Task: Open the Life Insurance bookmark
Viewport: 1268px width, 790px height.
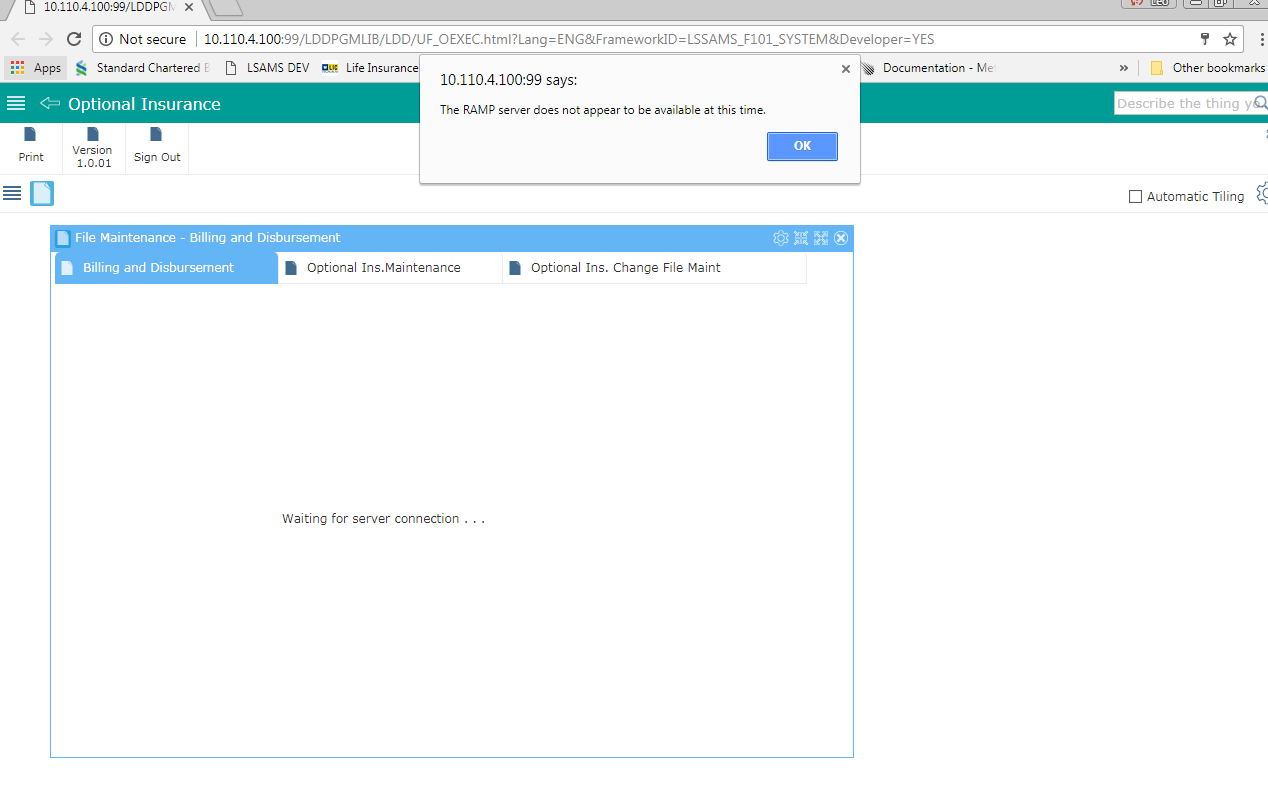Action: click(370, 68)
